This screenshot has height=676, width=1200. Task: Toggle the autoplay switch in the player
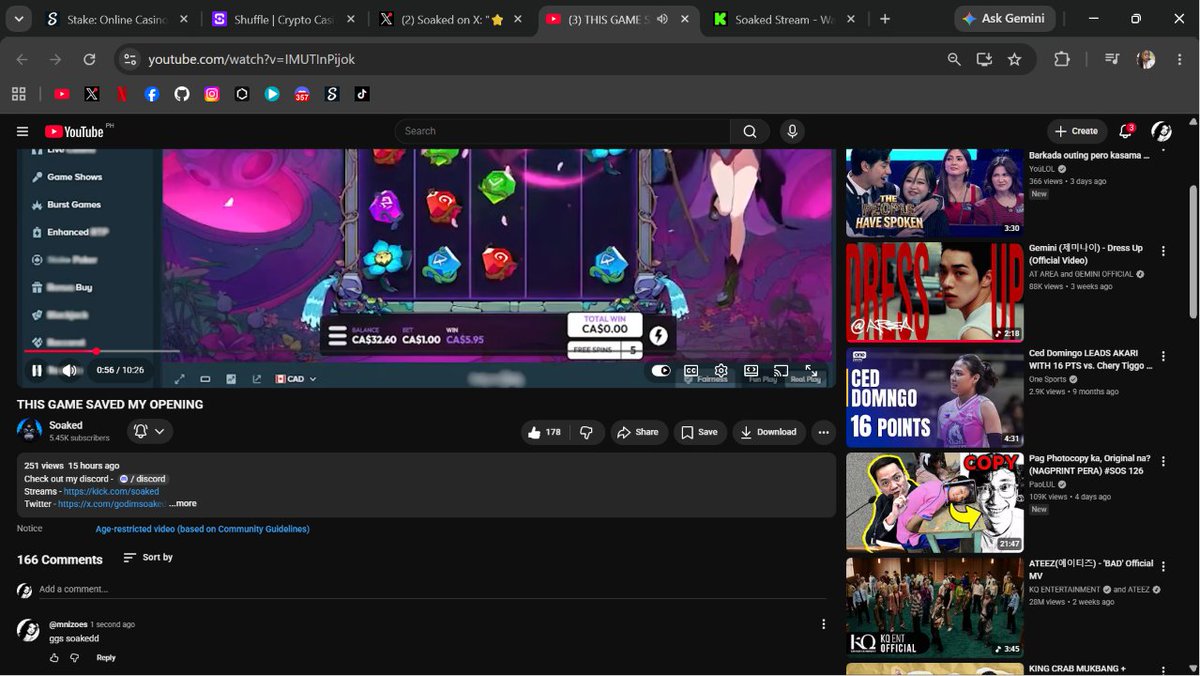(661, 371)
